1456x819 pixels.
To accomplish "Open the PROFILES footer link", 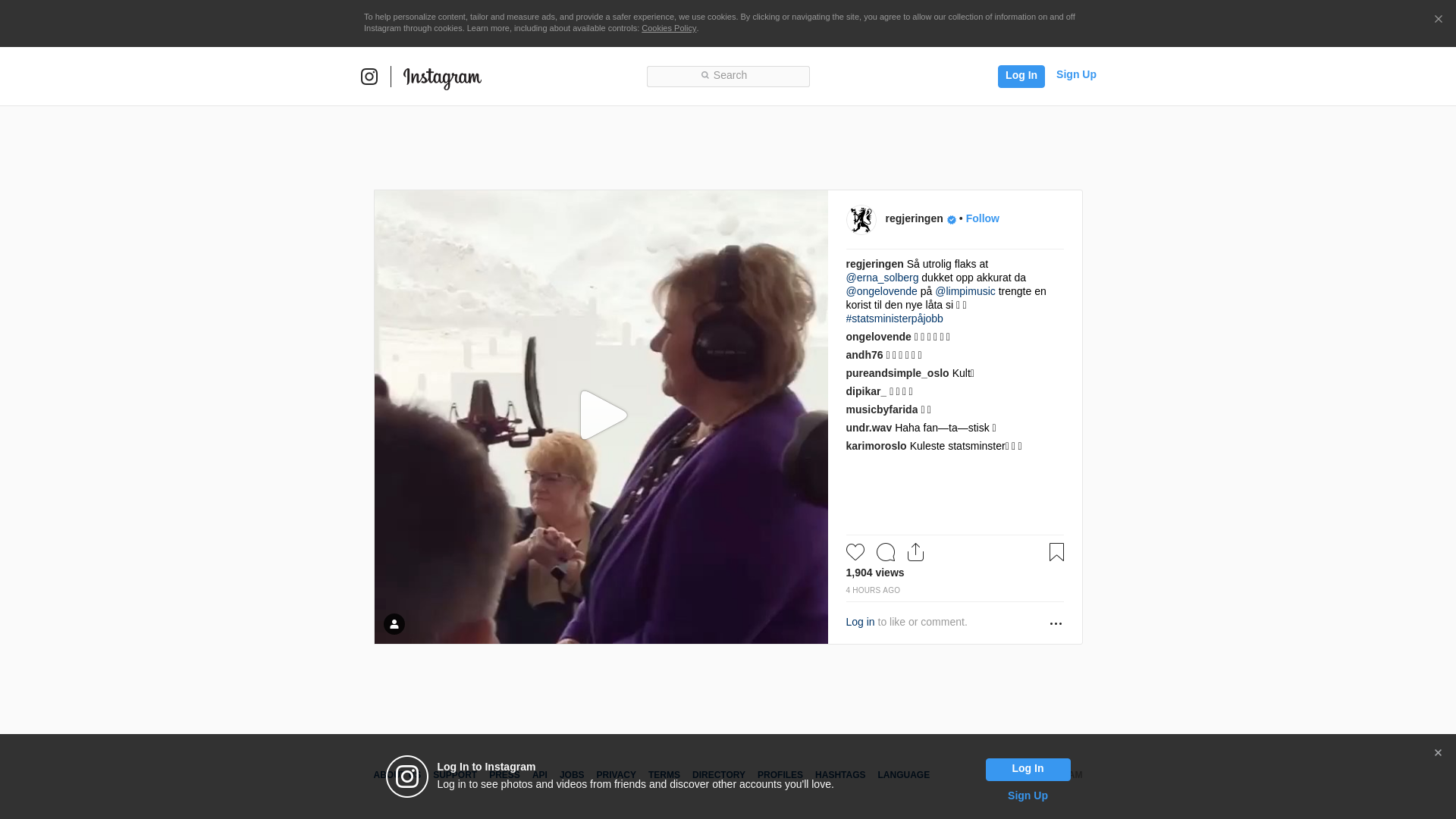I will click(780, 775).
